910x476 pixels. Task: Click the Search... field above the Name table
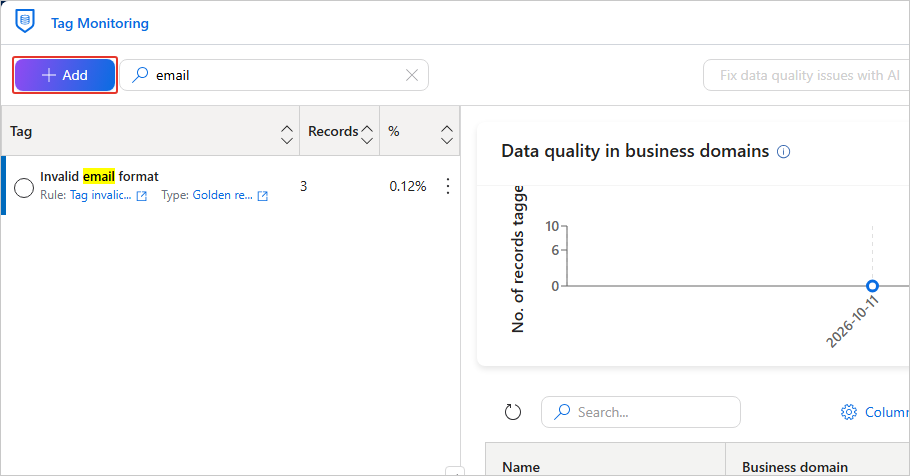(641, 412)
